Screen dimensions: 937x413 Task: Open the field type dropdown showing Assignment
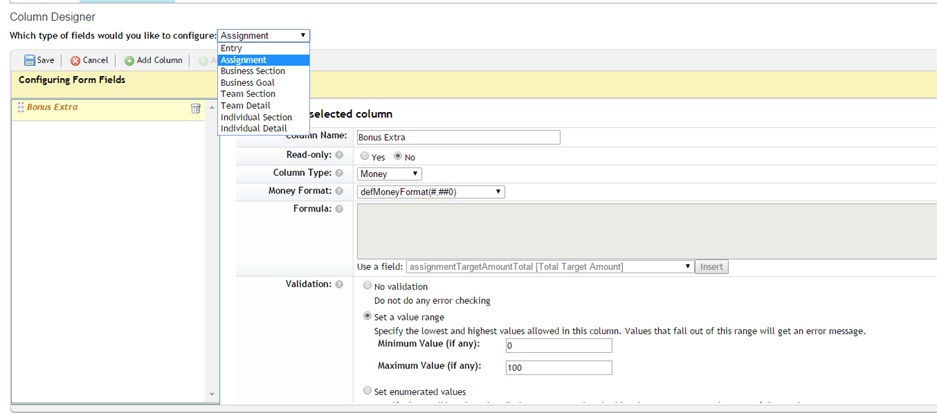(264, 35)
